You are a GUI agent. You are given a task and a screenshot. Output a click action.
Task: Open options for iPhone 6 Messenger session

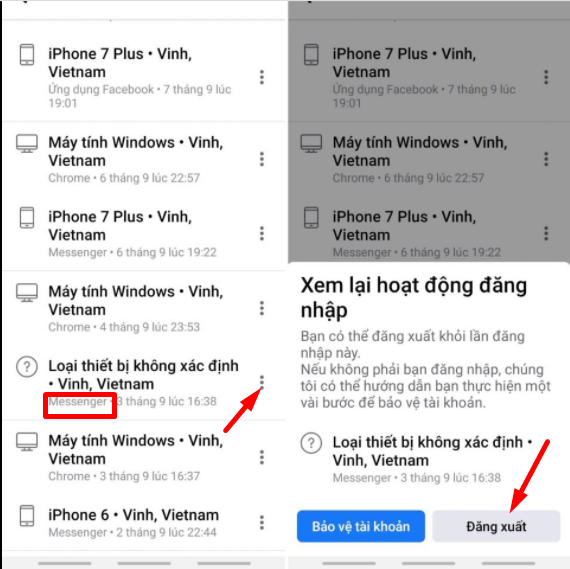pyautogui.click(x=262, y=522)
